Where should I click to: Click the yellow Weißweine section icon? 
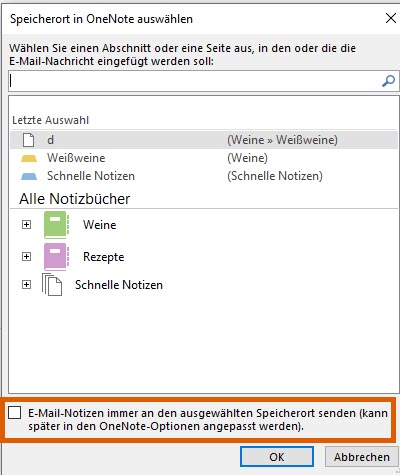pyautogui.click(x=29, y=158)
